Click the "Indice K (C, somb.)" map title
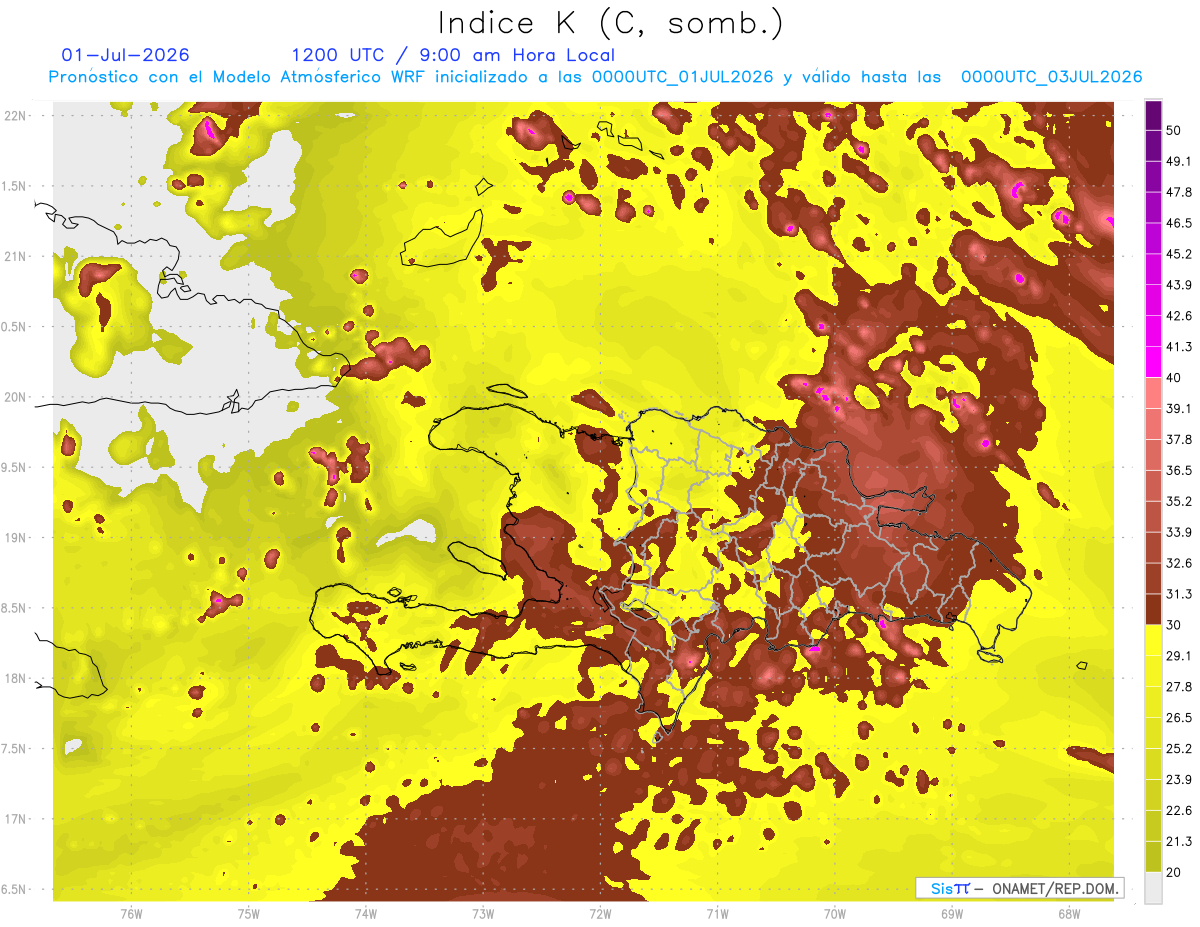Viewport: 1200px width, 927px height. [611, 23]
